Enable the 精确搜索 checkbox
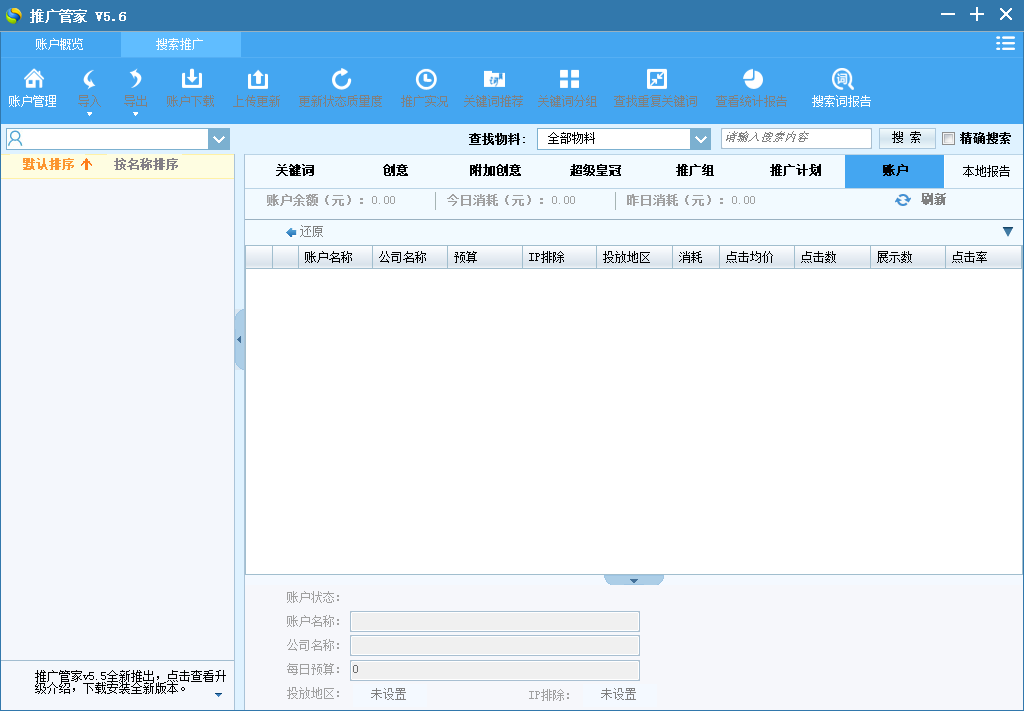This screenshot has width=1024, height=711. coord(948,139)
